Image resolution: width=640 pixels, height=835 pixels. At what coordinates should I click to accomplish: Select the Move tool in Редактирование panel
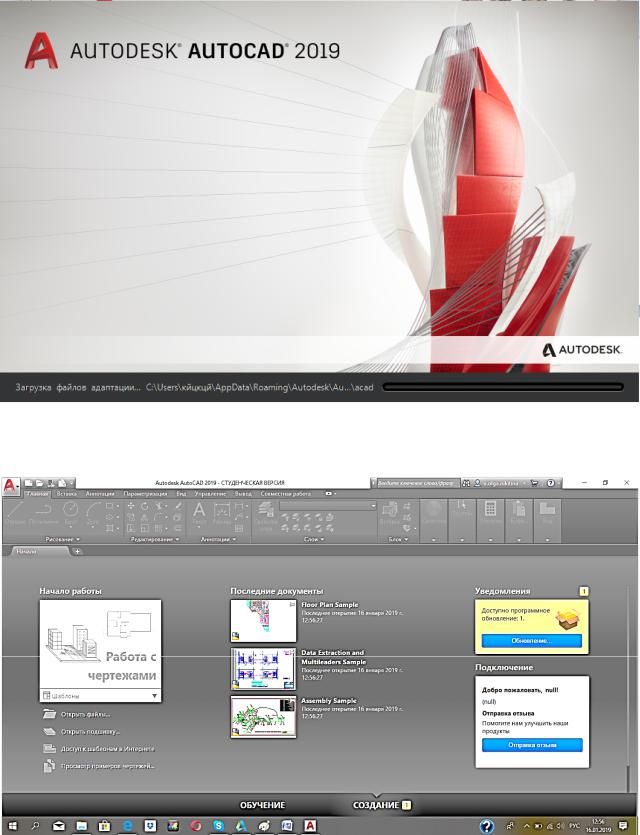(x=130, y=506)
